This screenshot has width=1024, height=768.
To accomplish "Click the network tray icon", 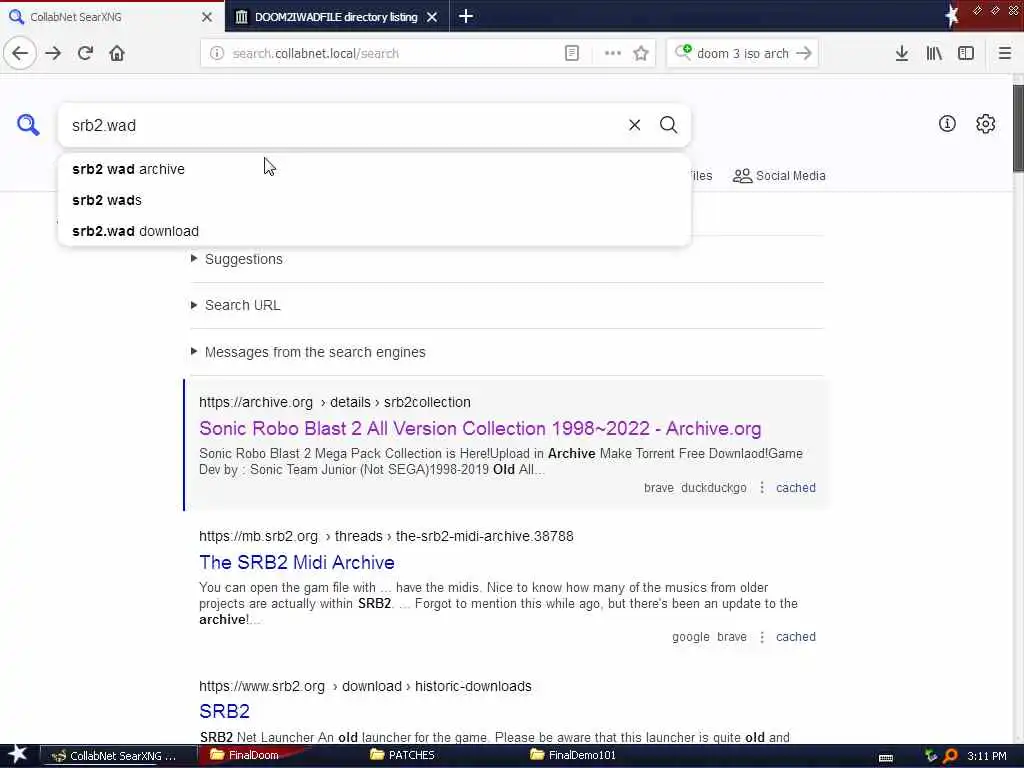I will tap(931, 756).
